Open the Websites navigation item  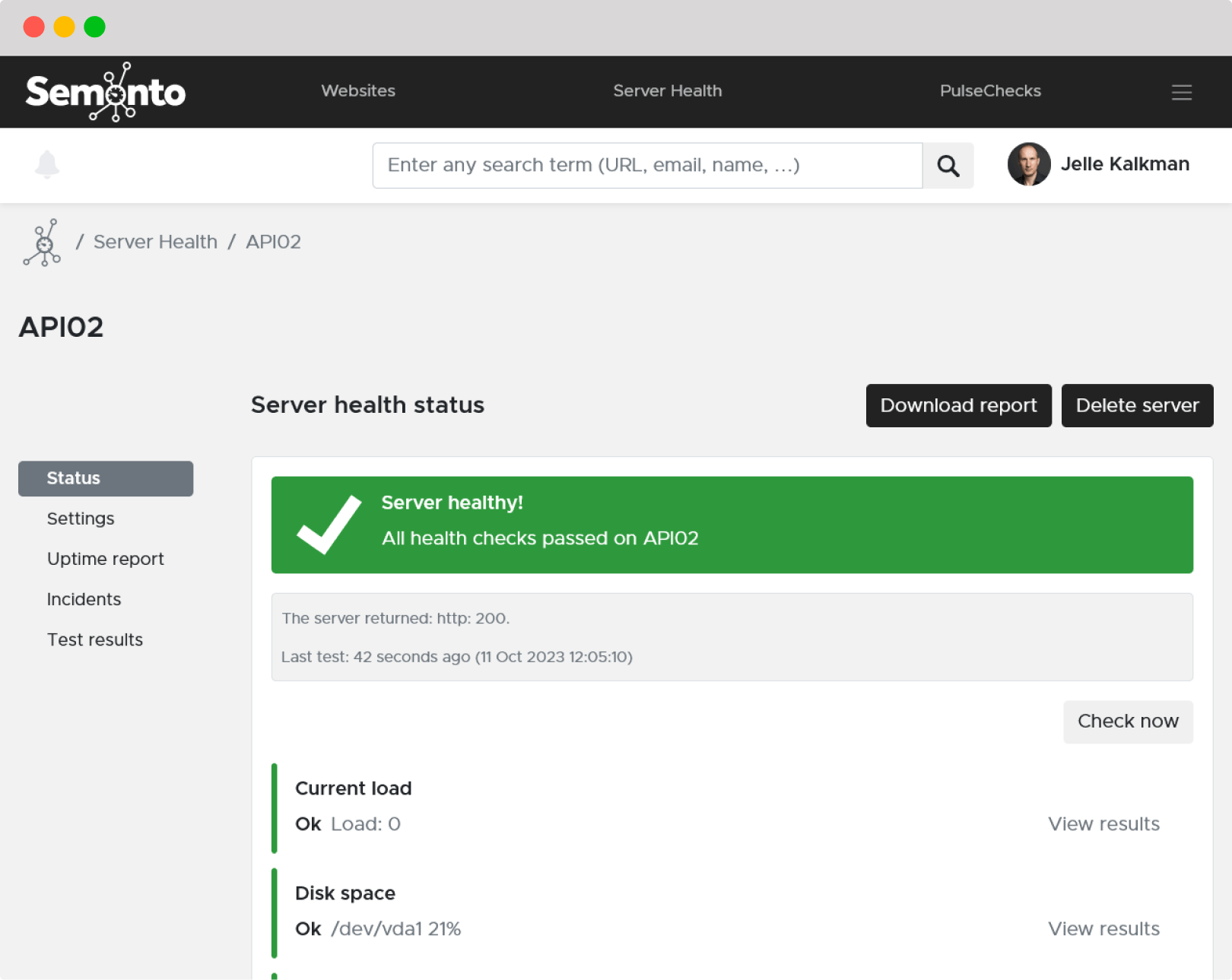click(x=358, y=90)
